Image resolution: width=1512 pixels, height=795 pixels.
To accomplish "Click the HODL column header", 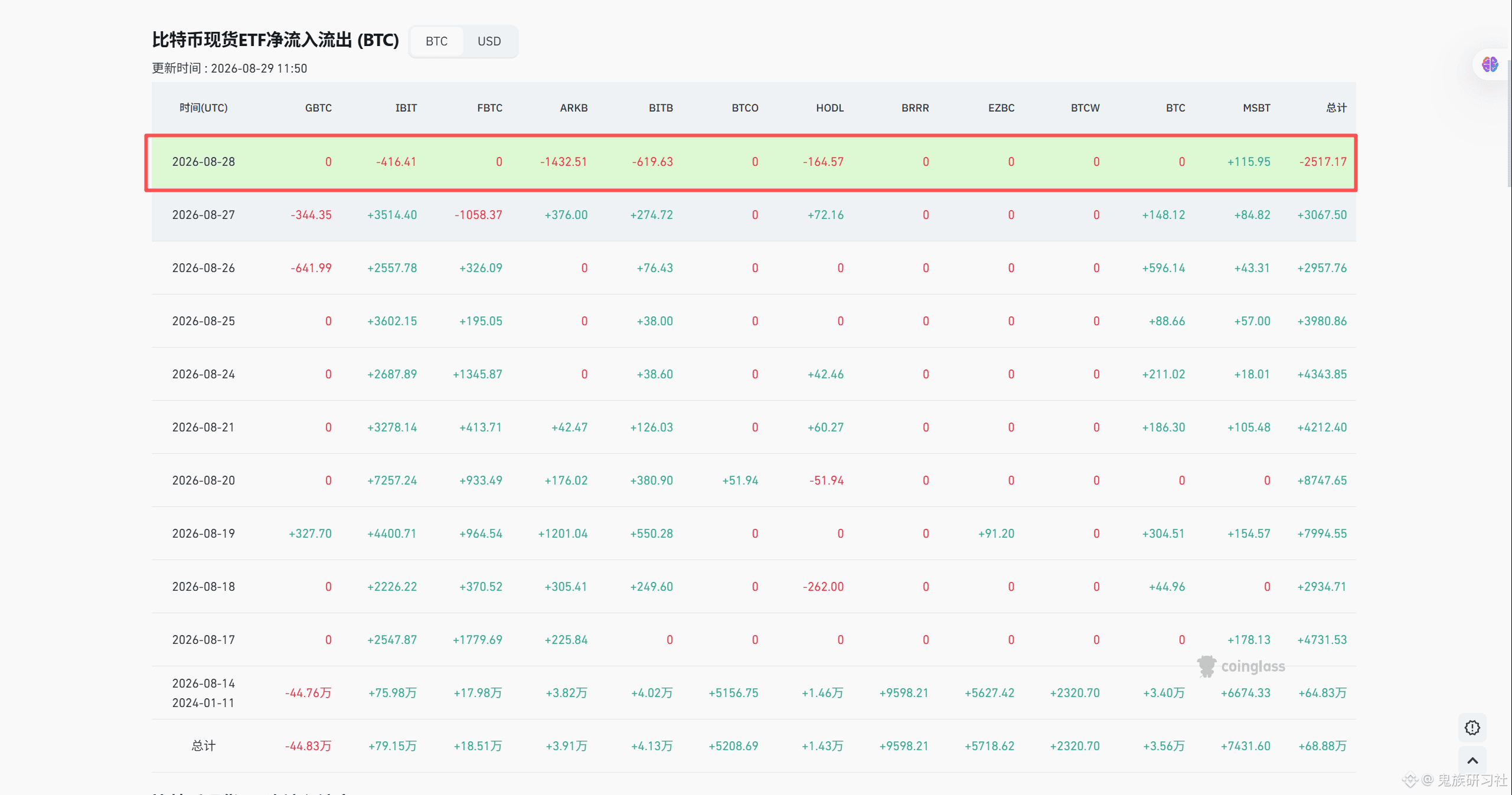I will (830, 108).
